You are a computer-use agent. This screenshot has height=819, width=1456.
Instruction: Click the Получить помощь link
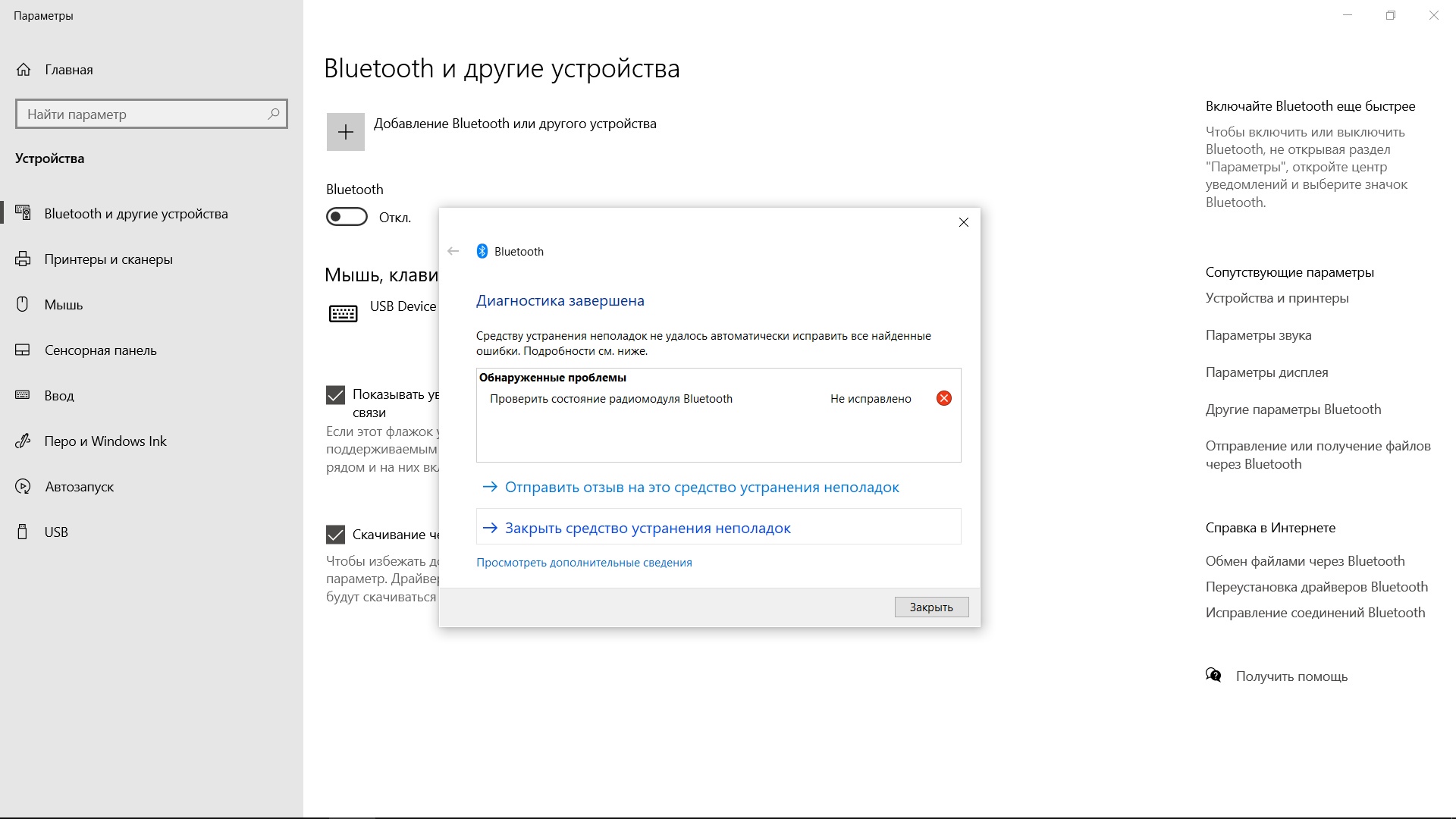(1291, 676)
